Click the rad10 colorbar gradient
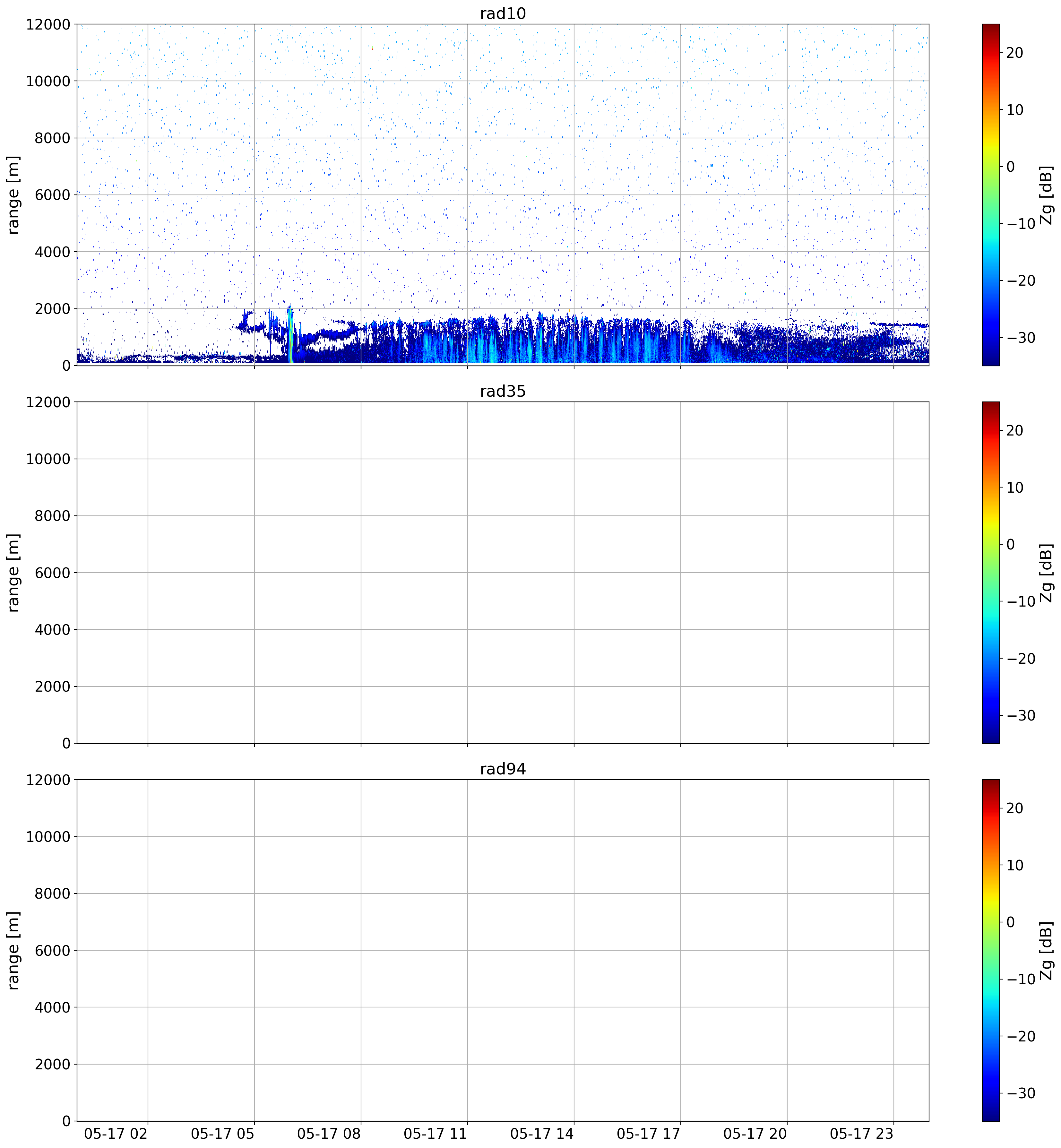The image size is (1061, 1148). [x=990, y=194]
